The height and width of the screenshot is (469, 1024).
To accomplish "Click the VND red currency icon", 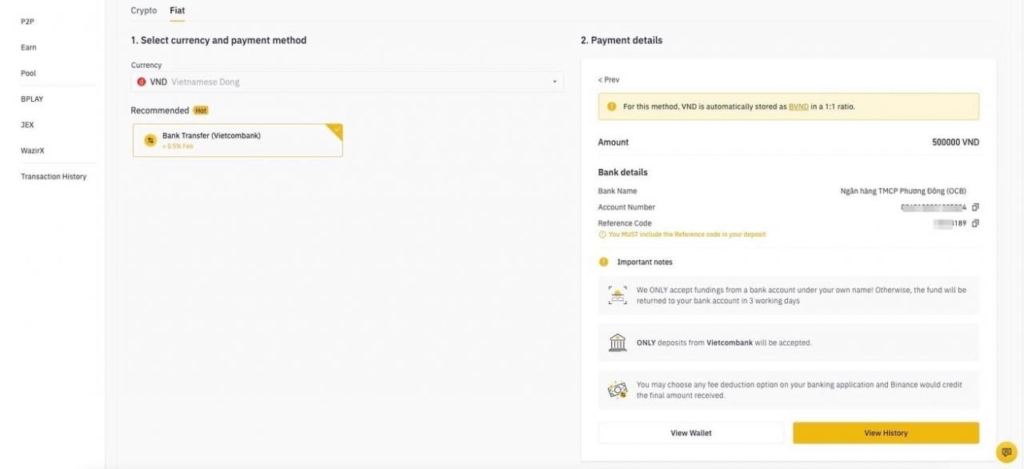I will [142, 82].
